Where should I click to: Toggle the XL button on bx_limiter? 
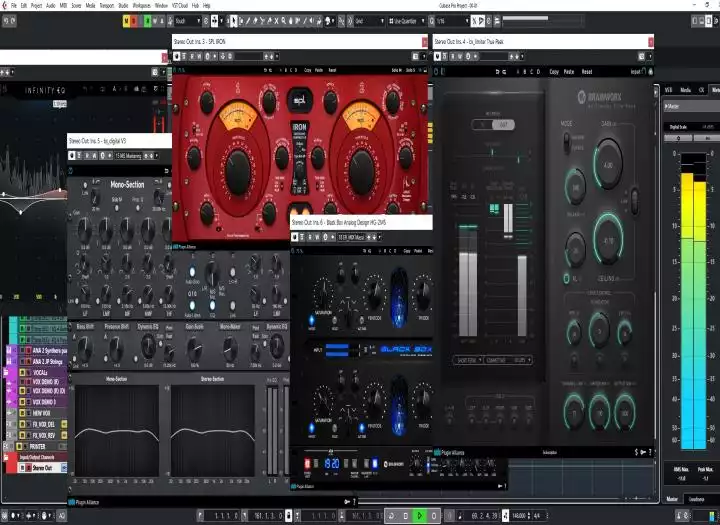[x=567, y=278]
